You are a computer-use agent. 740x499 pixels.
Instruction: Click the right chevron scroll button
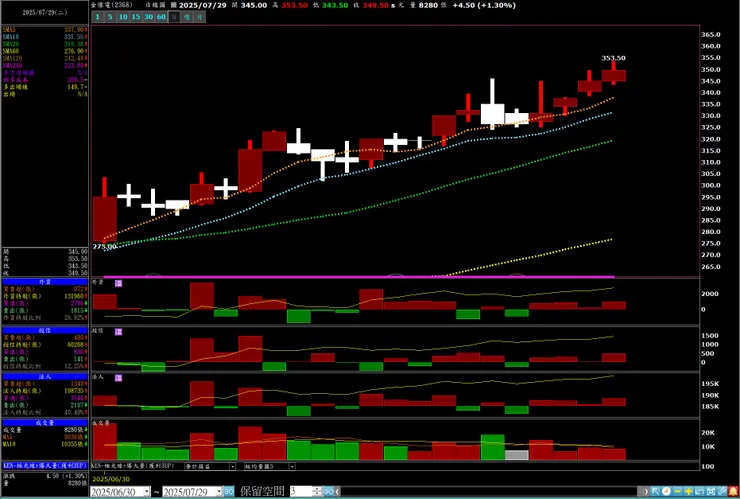click(647, 491)
